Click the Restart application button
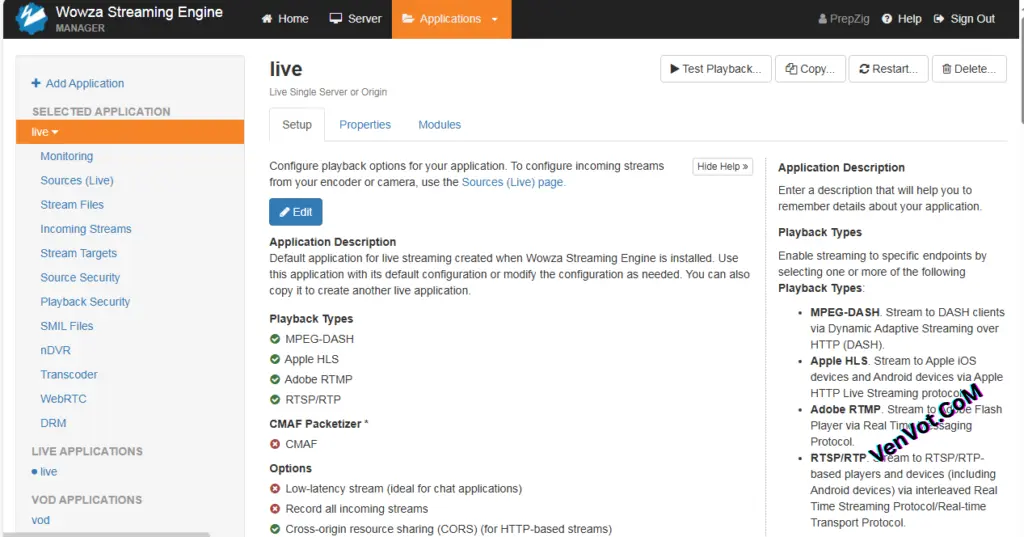1024x537 pixels. (x=888, y=69)
